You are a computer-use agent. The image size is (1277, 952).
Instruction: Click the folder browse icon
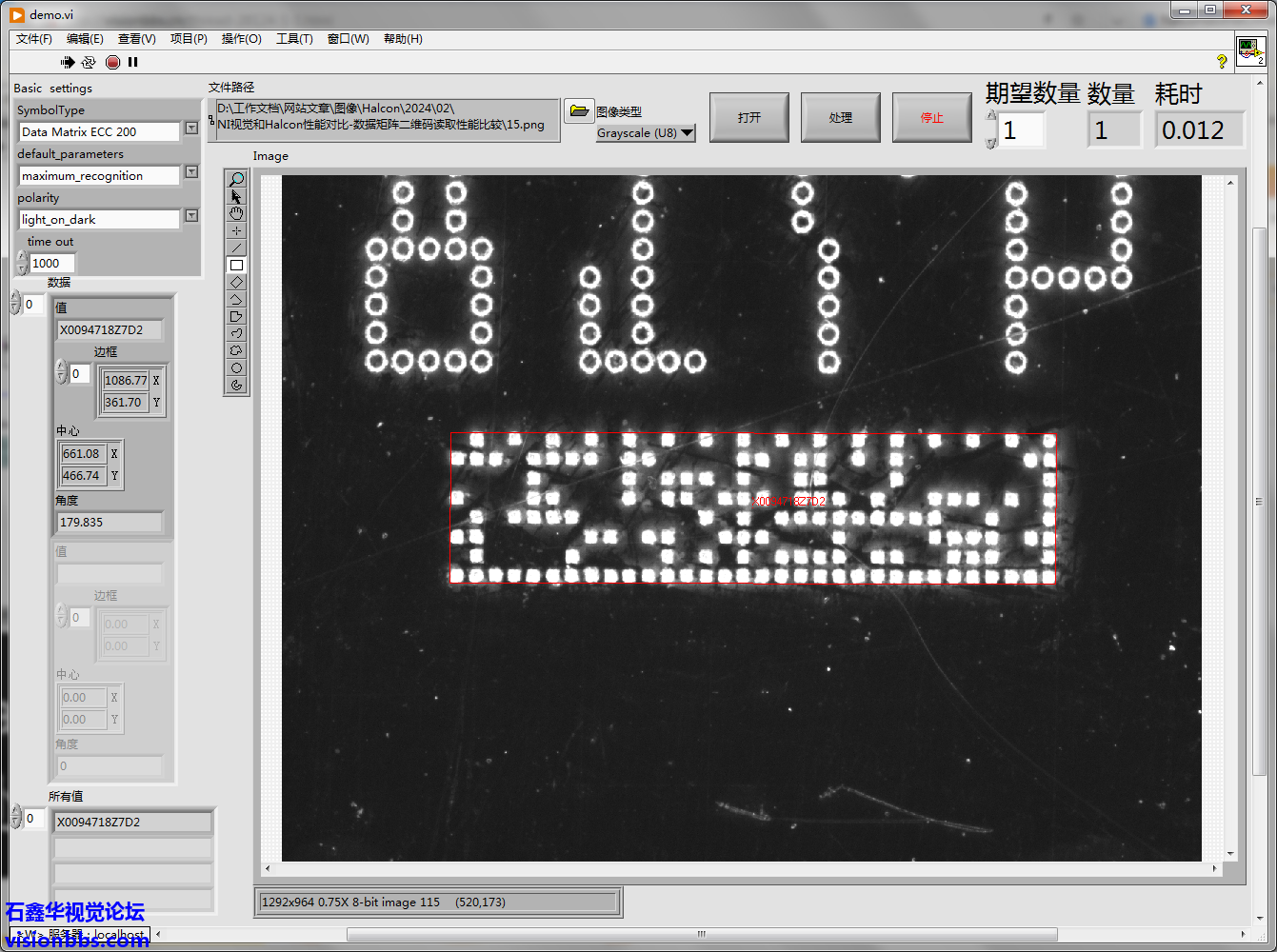click(579, 111)
